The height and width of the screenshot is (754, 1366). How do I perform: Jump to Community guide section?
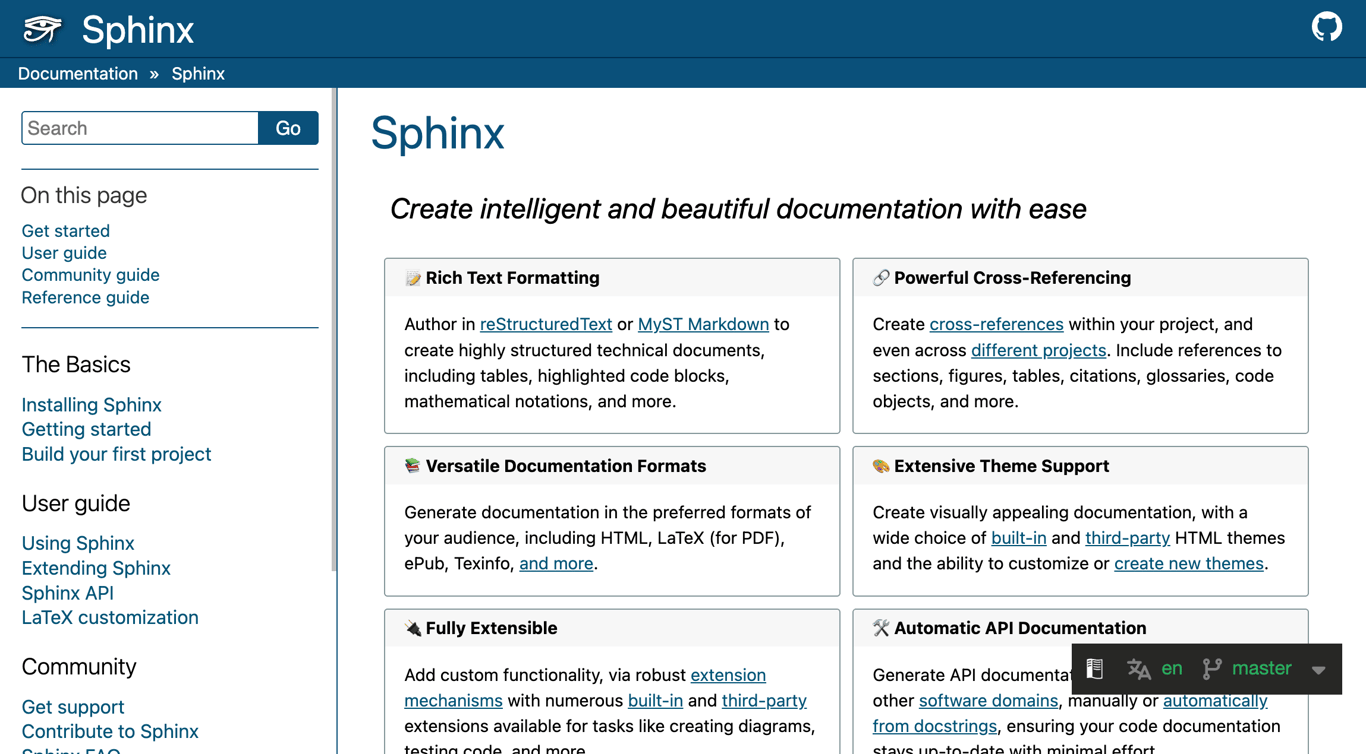(x=90, y=275)
